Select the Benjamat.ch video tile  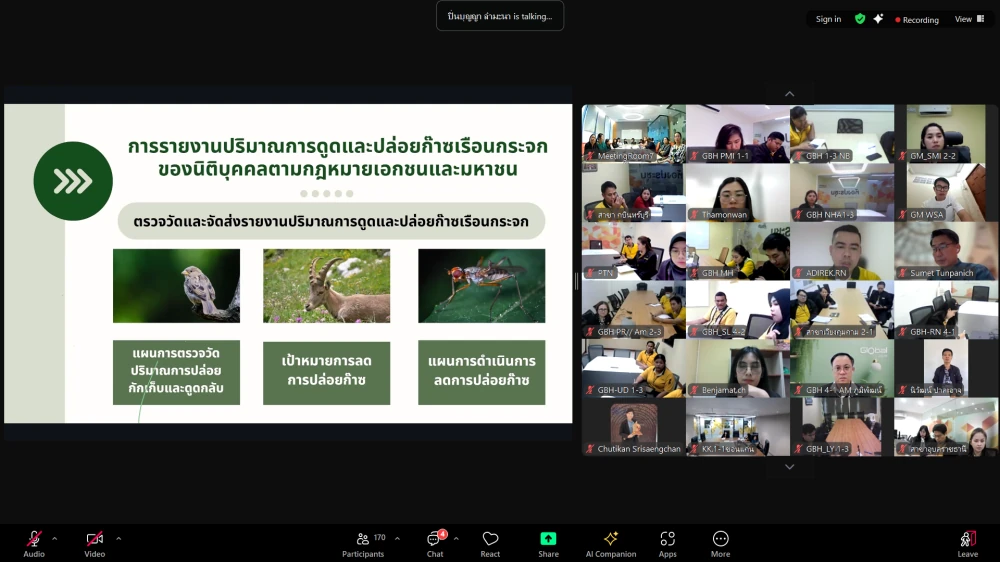pos(738,368)
